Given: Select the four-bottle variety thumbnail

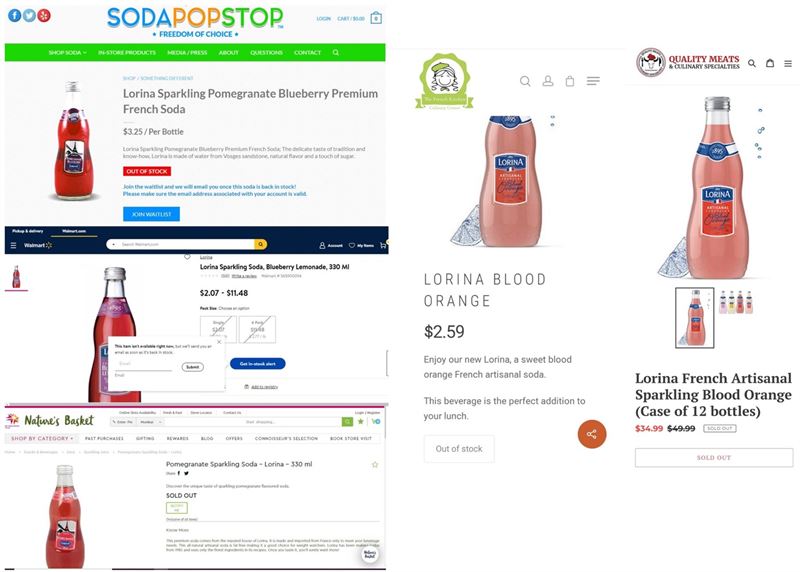Looking at the screenshot, I should point(736,302).
